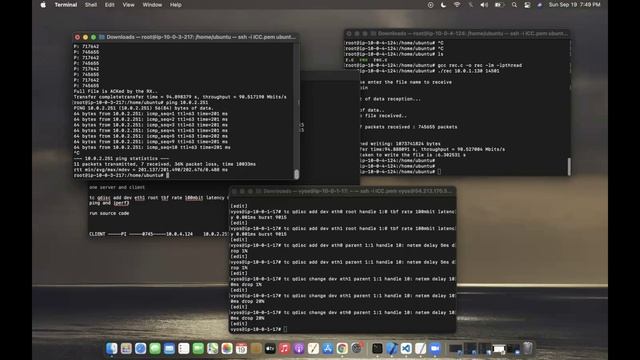
Task: Open Podcasts from the dock
Action: (299, 348)
